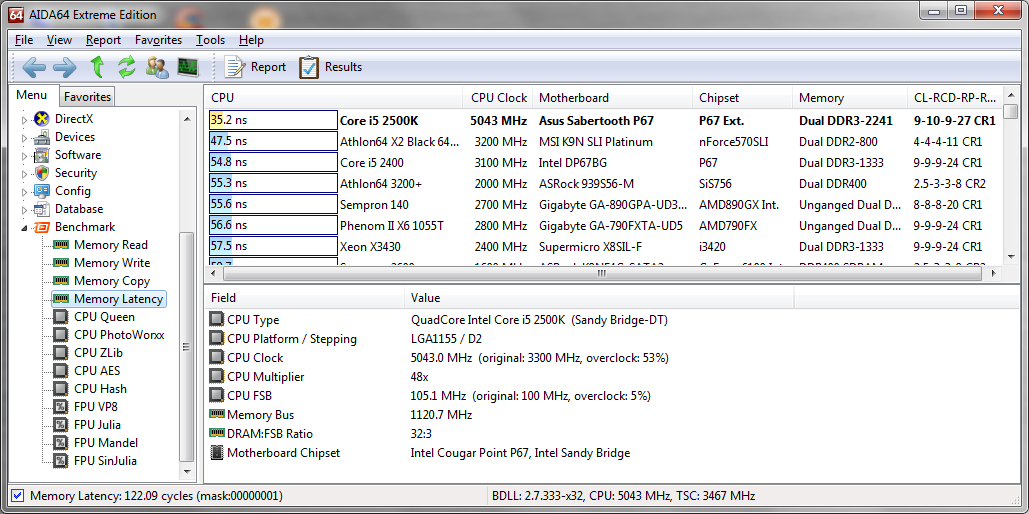
Task: Toggle the status bar Memory Latency checkbox
Action: tap(18, 496)
